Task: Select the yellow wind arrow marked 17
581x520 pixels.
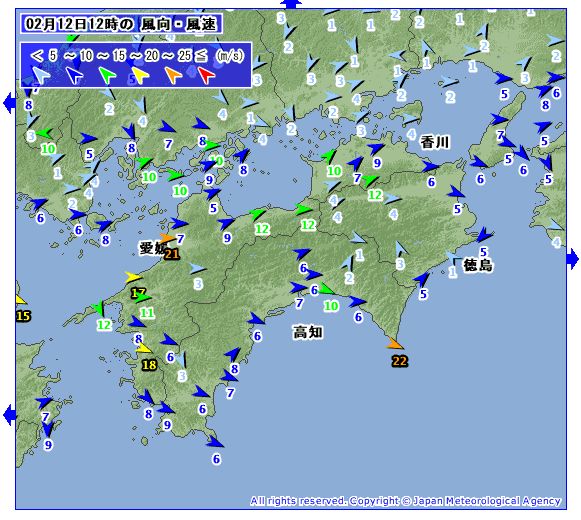Action: point(134,277)
